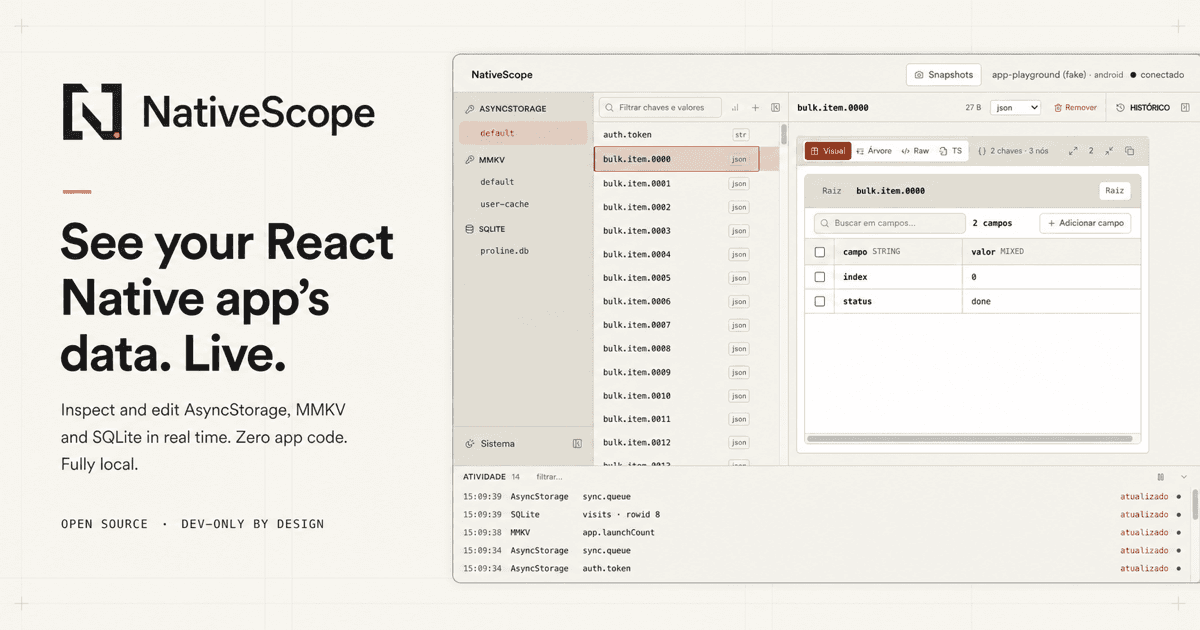Open the HISTÓRICO history panel

click(x=1142, y=107)
